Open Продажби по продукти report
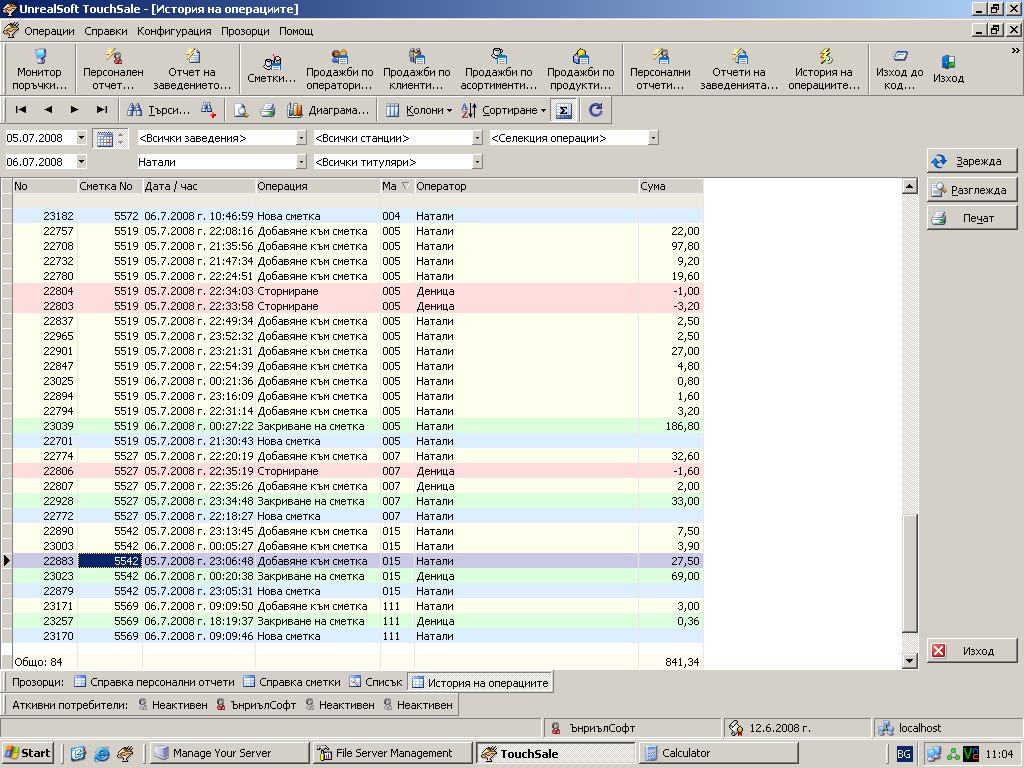Image resolution: width=1024 pixels, height=768 pixels. 581,68
